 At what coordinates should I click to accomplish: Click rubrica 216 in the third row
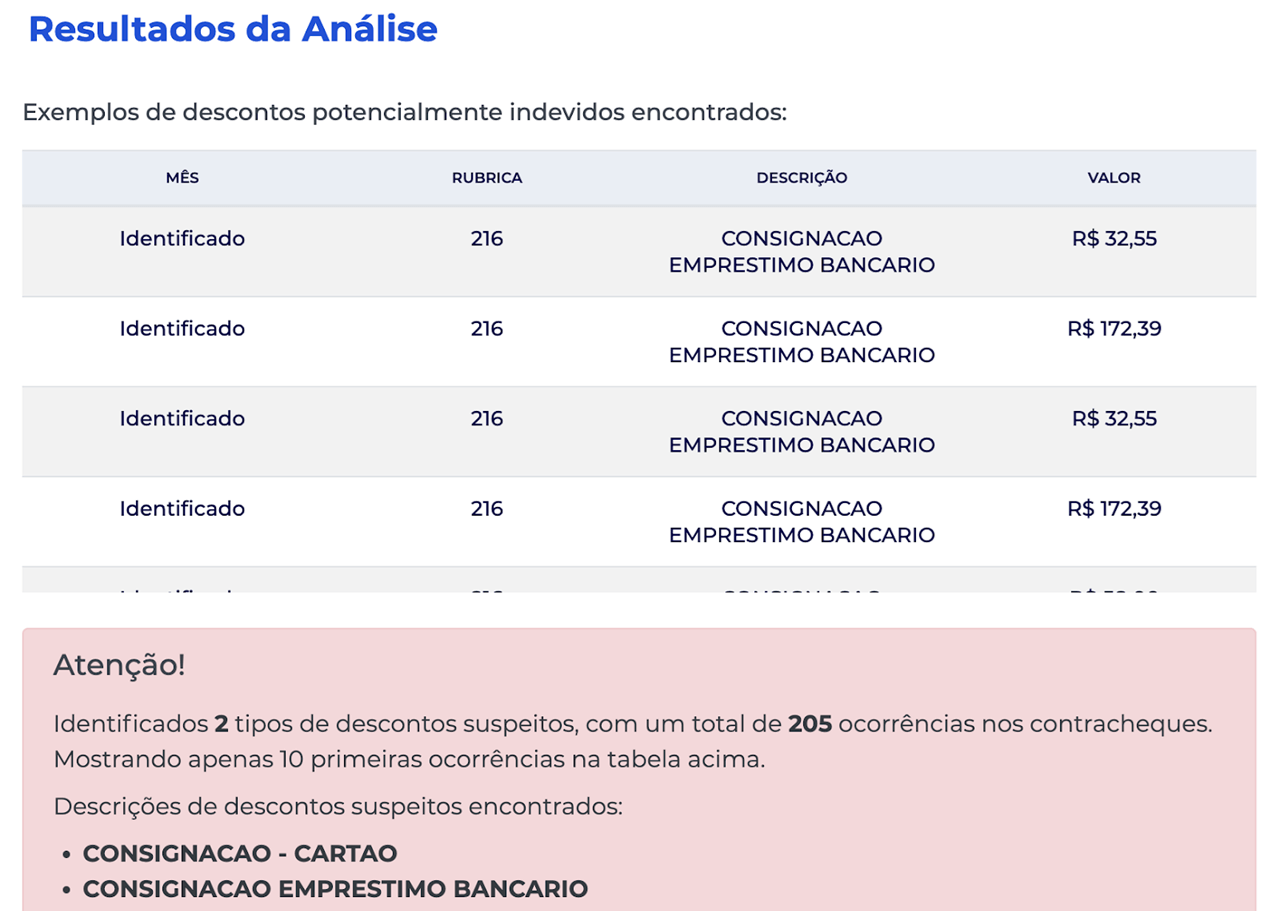487,418
